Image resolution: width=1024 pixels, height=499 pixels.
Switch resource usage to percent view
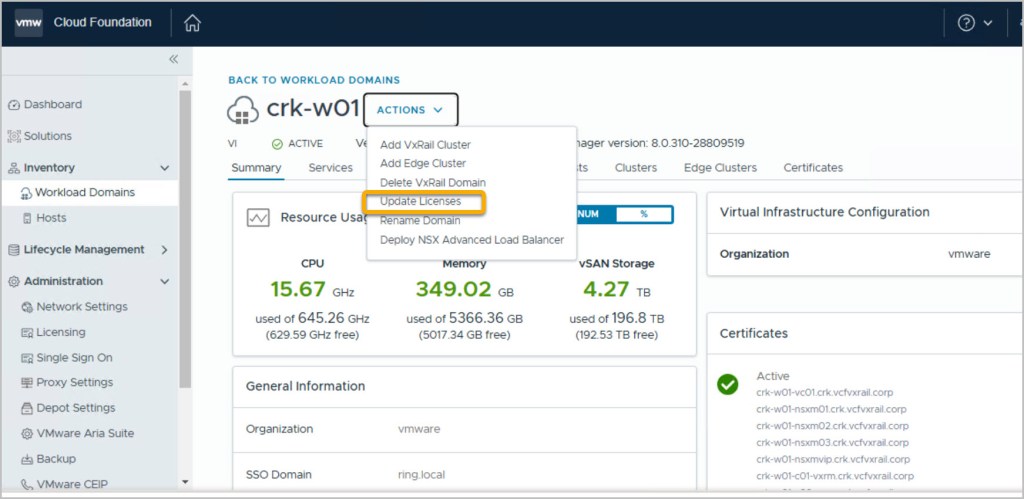644,214
